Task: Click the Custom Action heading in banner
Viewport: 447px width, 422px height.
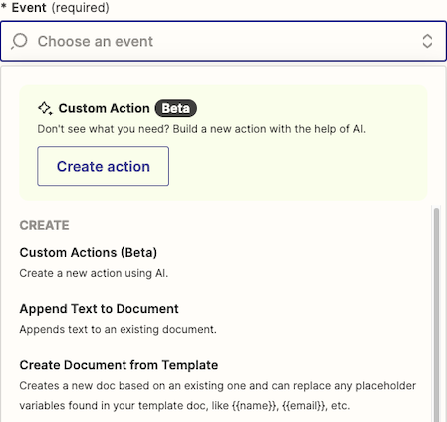Action: pos(104,108)
